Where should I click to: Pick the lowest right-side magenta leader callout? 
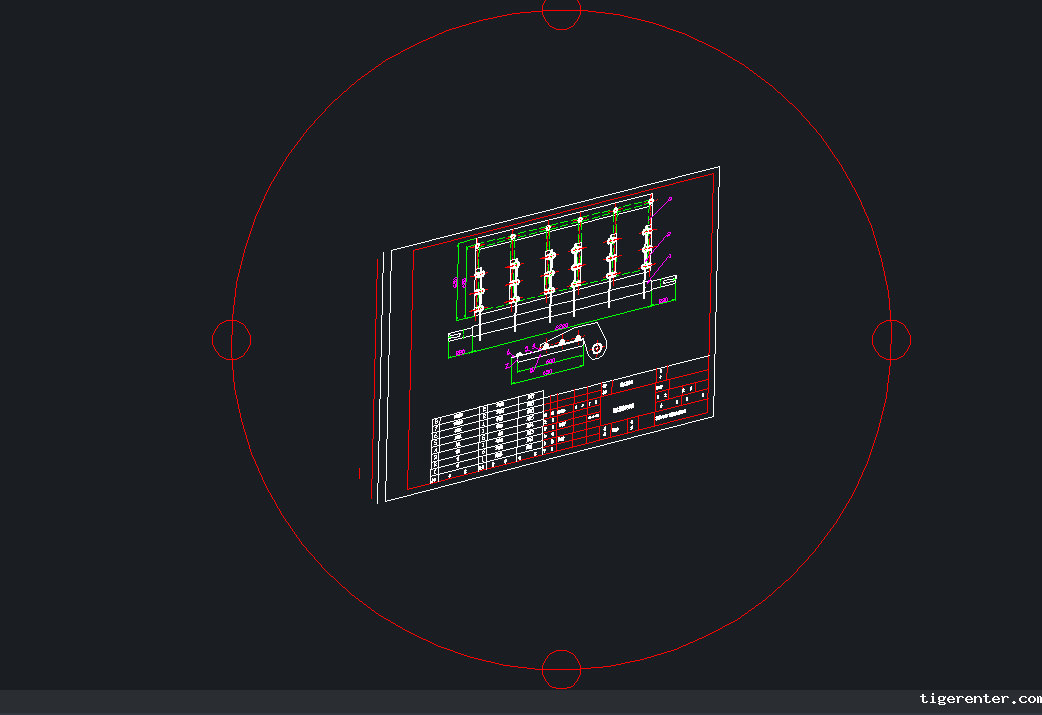click(670, 257)
